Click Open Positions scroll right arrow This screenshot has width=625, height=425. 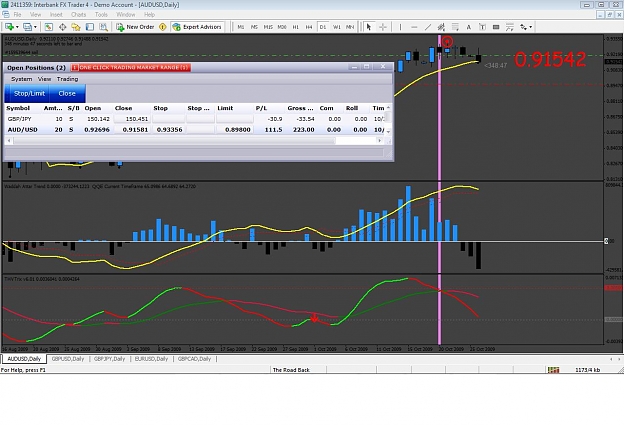(379, 141)
